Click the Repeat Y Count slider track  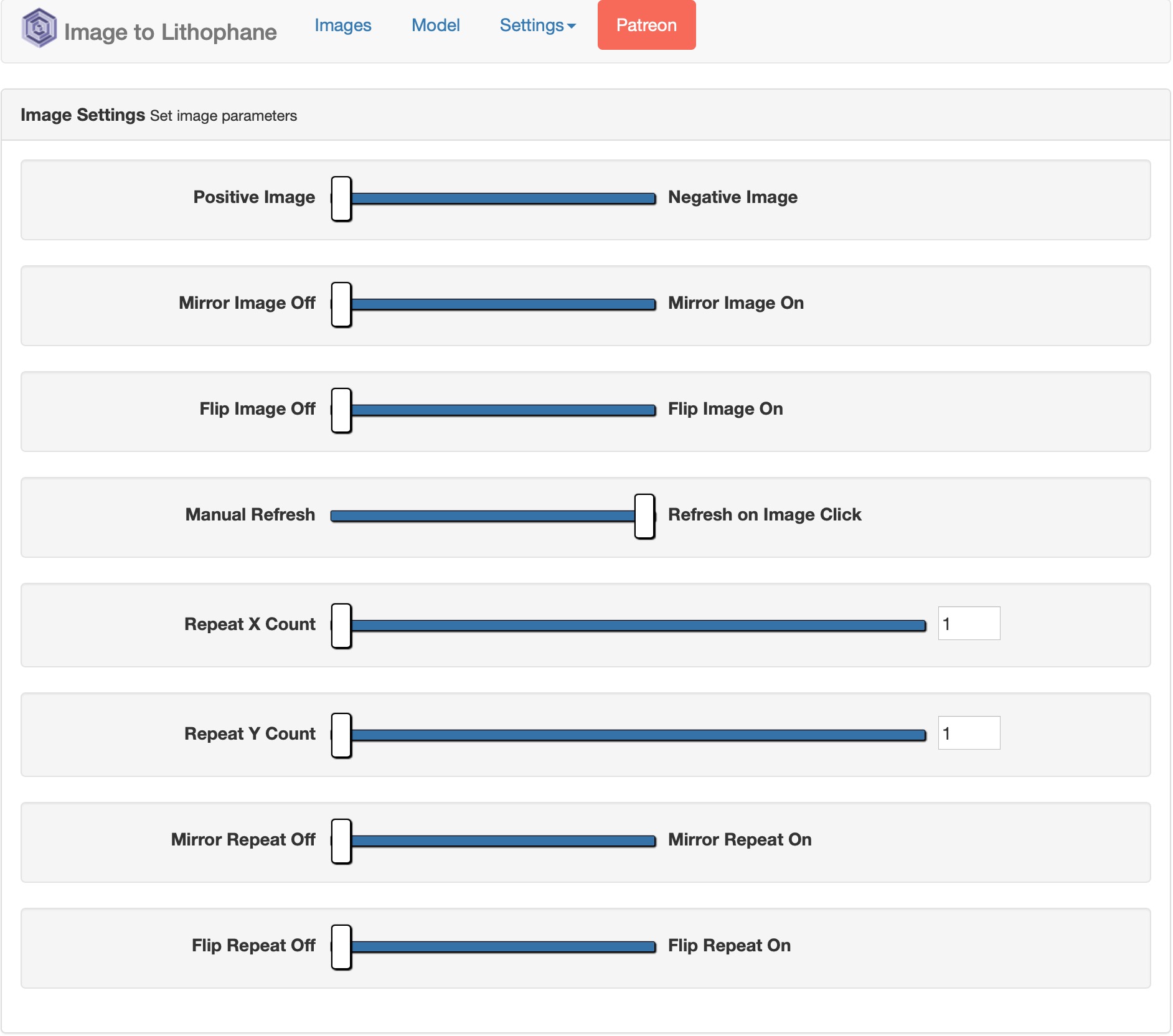(629, 735)
